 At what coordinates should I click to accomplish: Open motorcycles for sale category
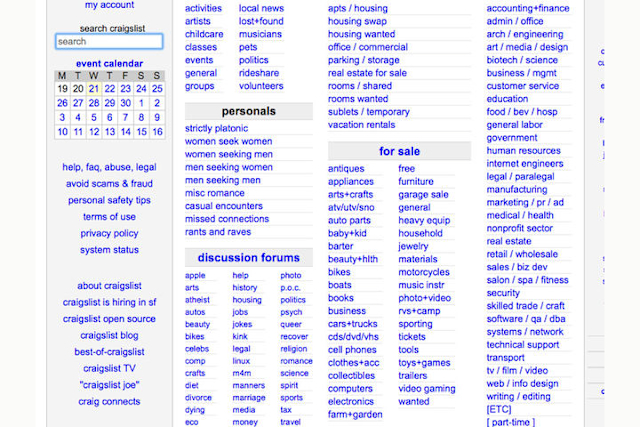click(x=424, y=272)
